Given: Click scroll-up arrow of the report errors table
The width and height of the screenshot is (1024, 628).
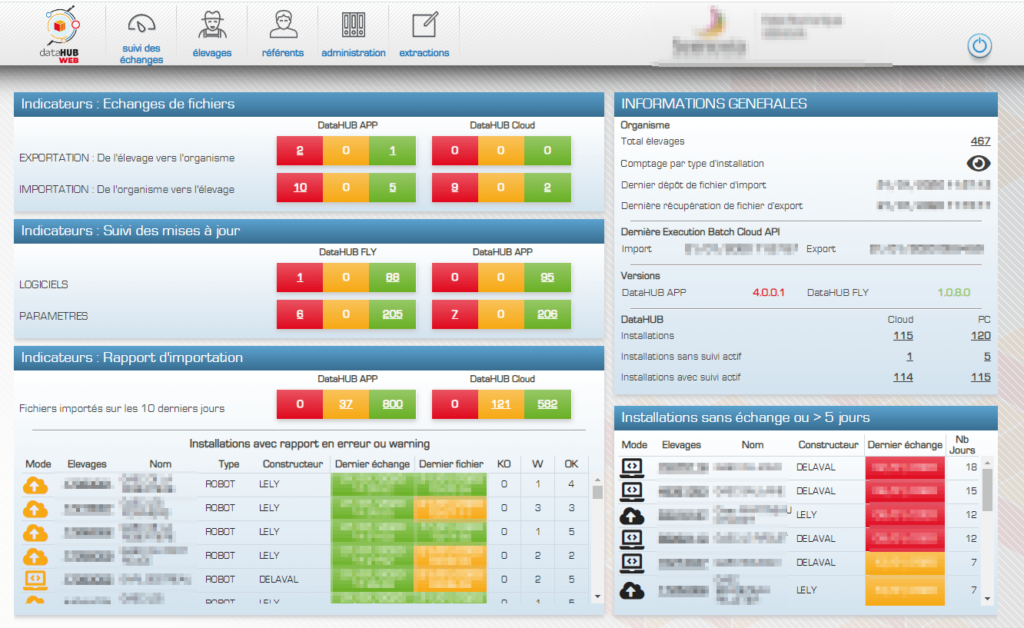Looking at the screenshot, I should [x=597, y=480].
